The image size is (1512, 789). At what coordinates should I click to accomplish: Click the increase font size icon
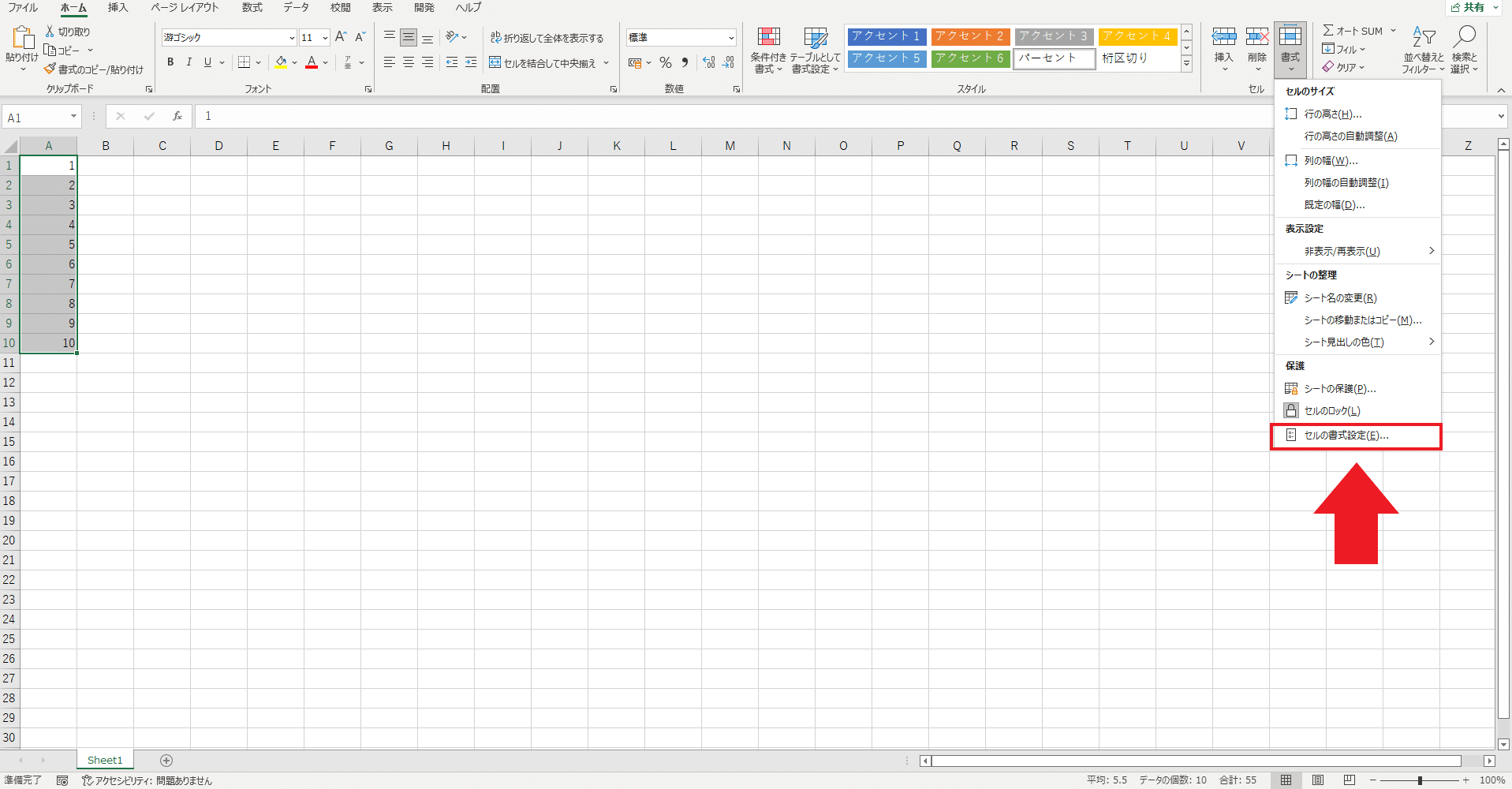coord(341,37)
